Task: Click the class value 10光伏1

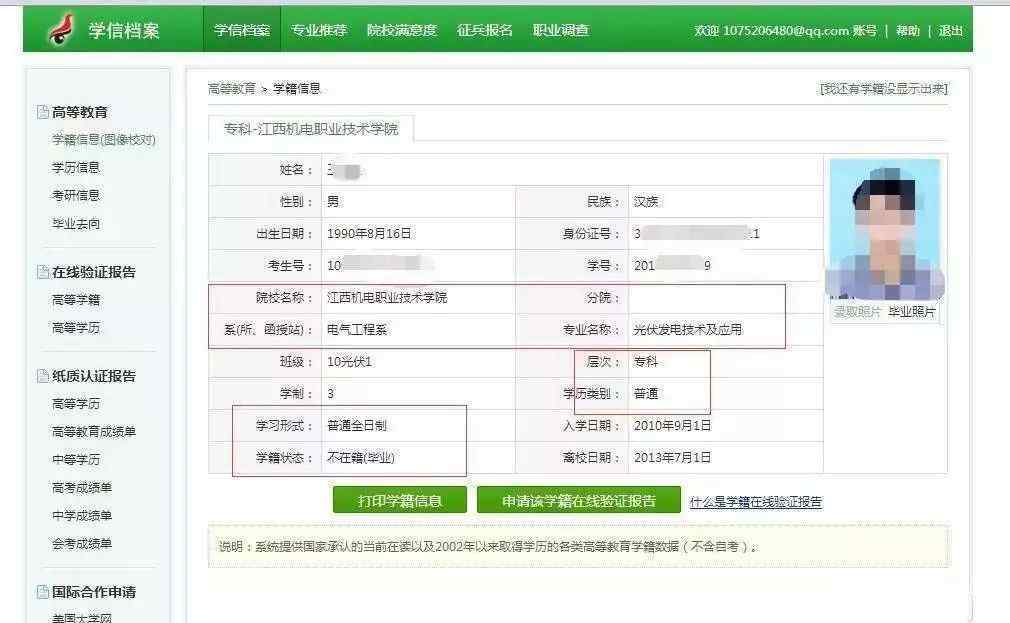Action: click(350, 361)
